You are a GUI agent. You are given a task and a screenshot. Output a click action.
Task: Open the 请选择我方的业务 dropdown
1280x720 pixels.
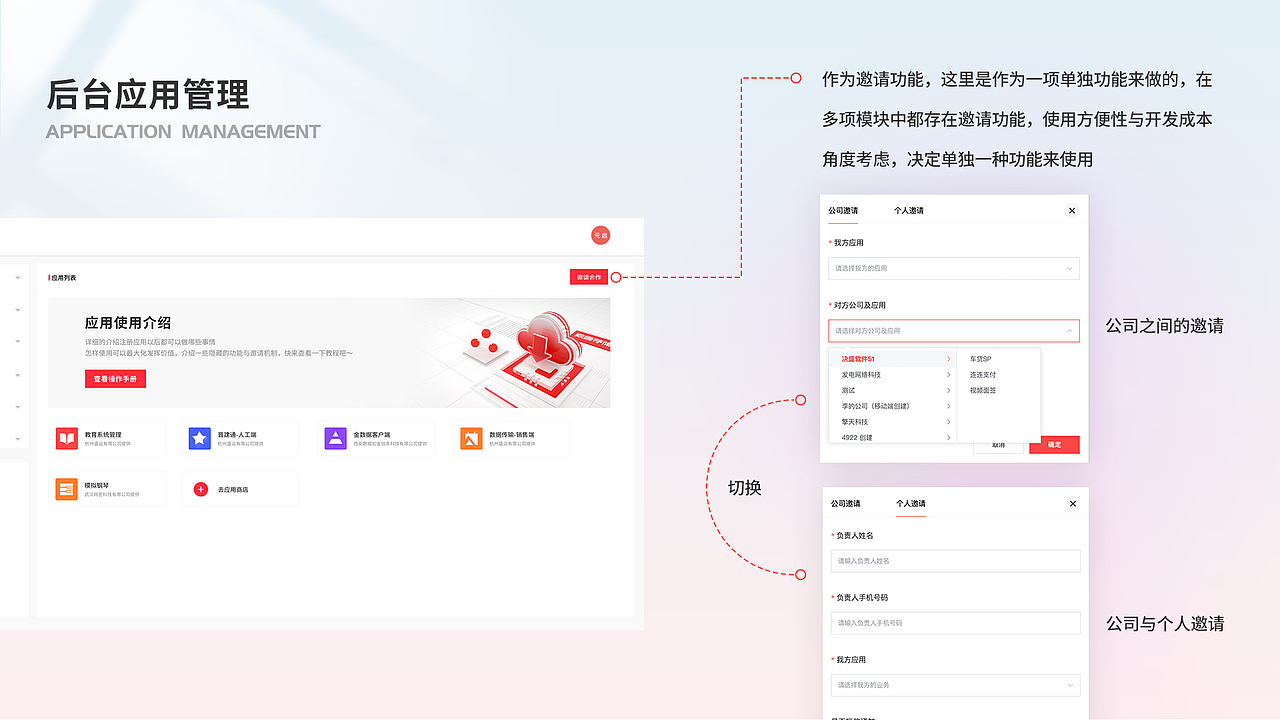(955, 685)
